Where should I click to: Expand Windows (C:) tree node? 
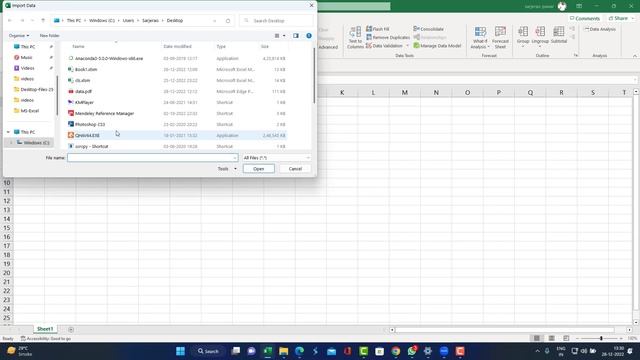11,142
